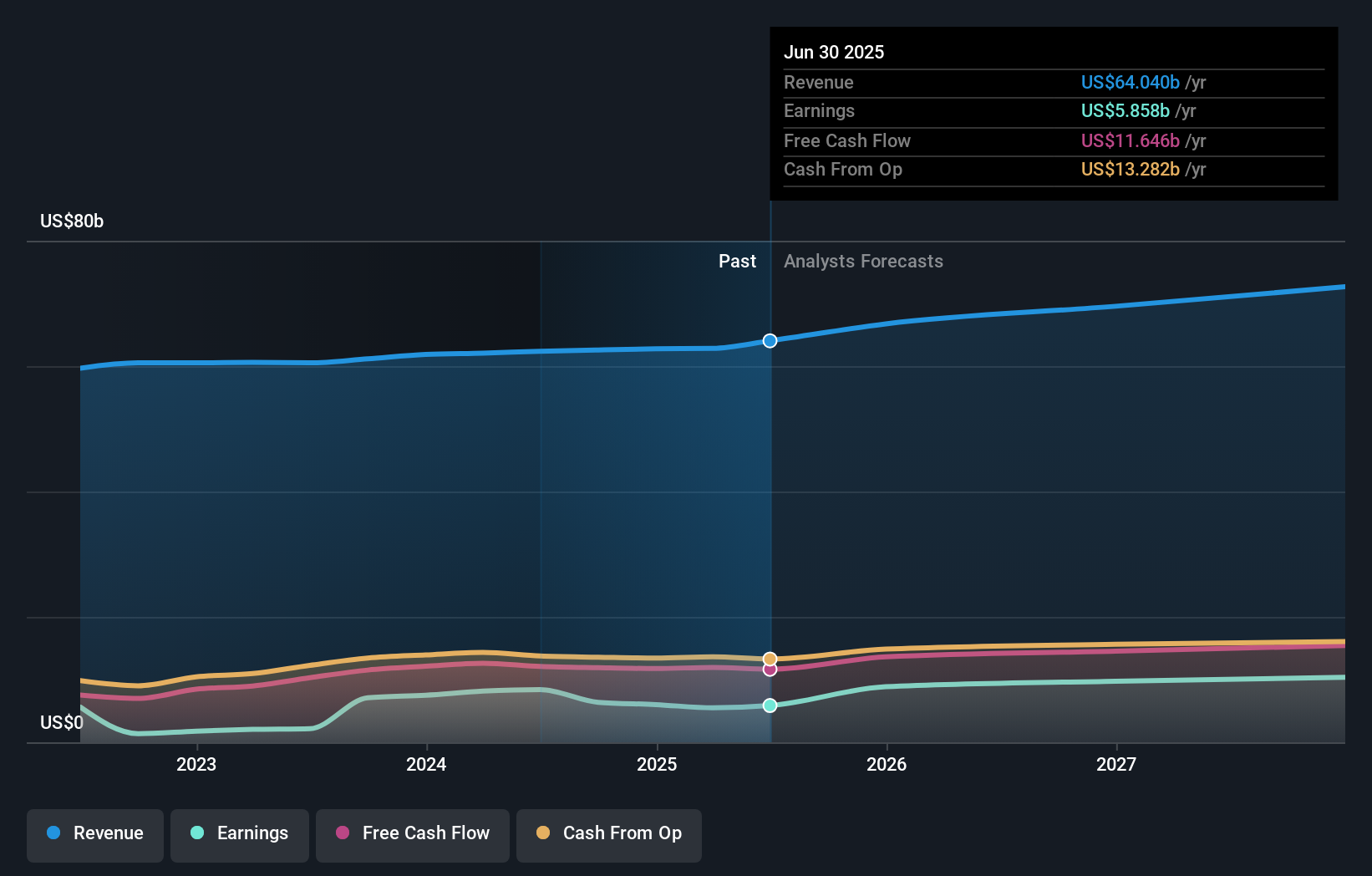The image size is (1372, 876).
Task: Click the Jun 30 2025 tooltip date heading
Action: 833,52
